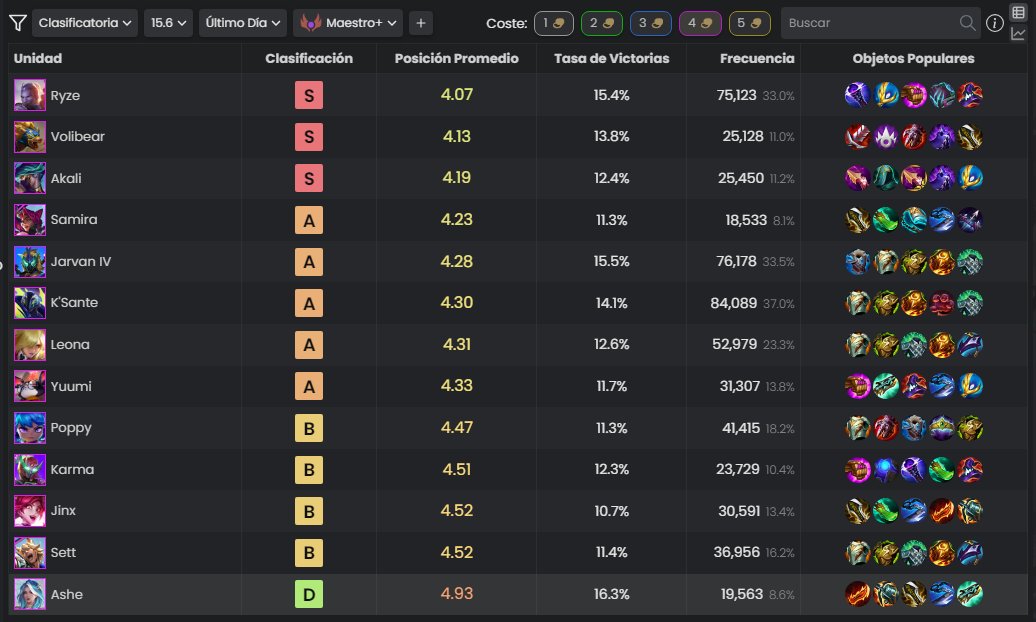
Task: Click Karma's 4.51 average position
Action: (x=457, y=469)
